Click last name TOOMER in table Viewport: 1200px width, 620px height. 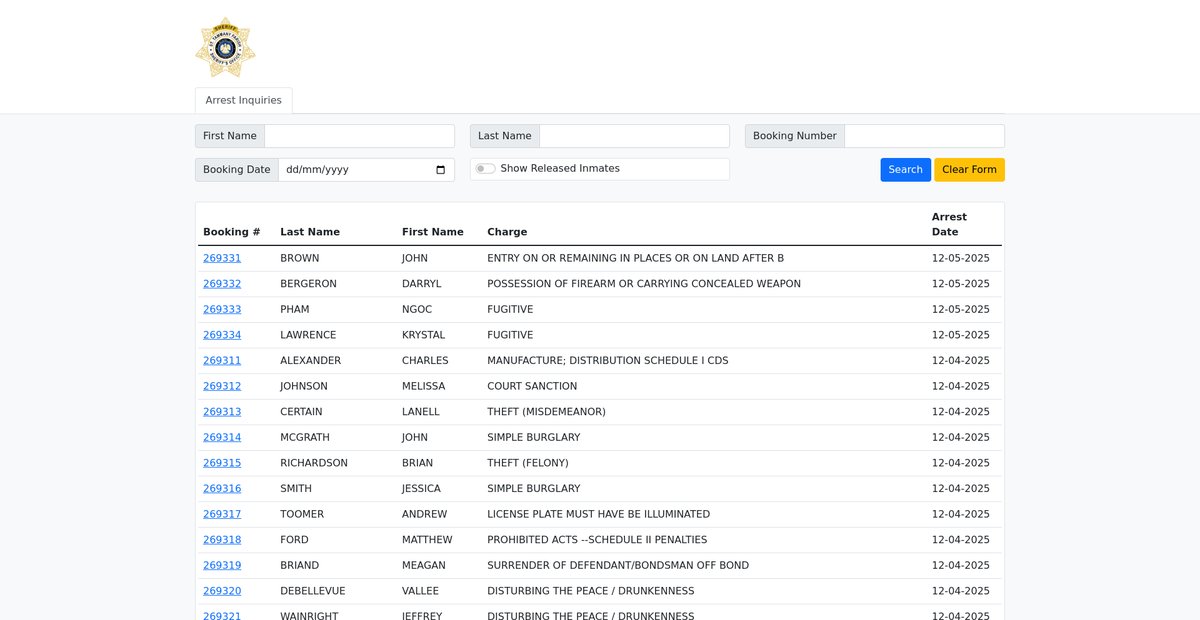pos(303,514)
